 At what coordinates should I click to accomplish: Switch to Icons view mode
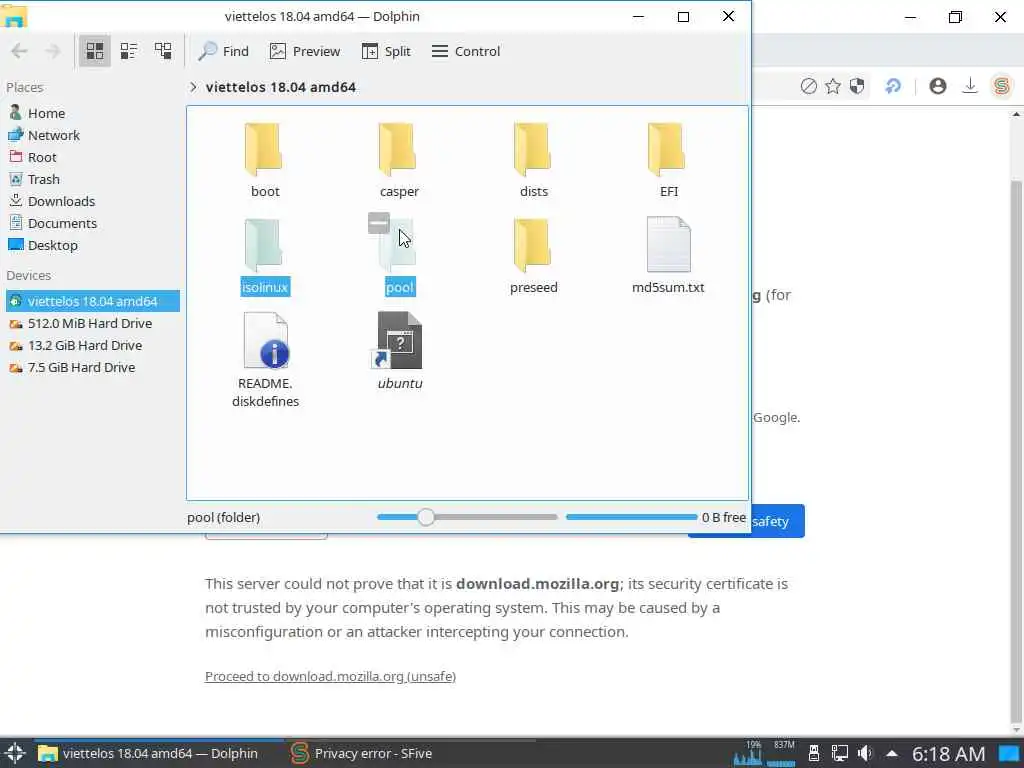point(95,51)
